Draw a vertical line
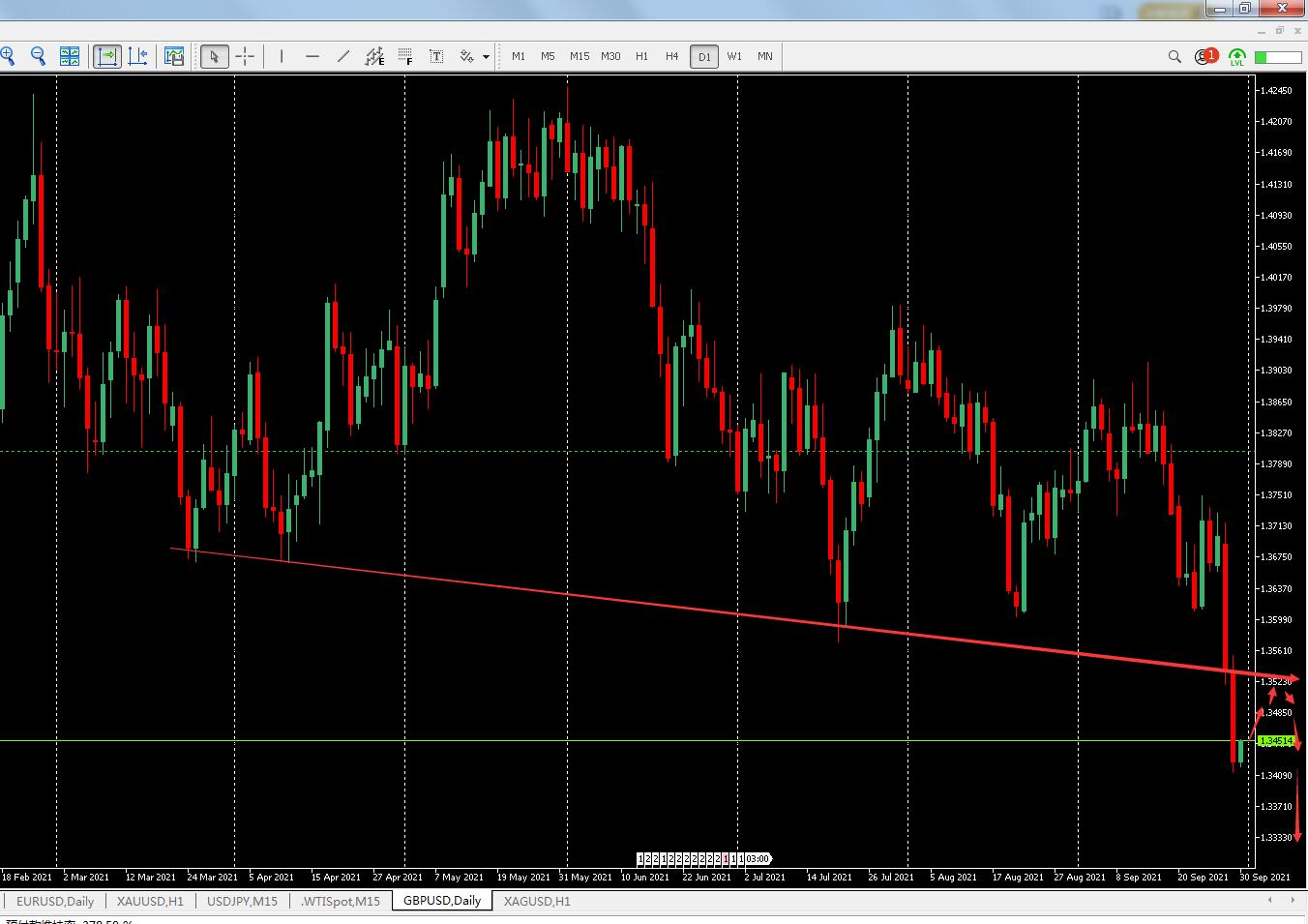Viewport: 1308px width, 924px height. coord(282,56)
